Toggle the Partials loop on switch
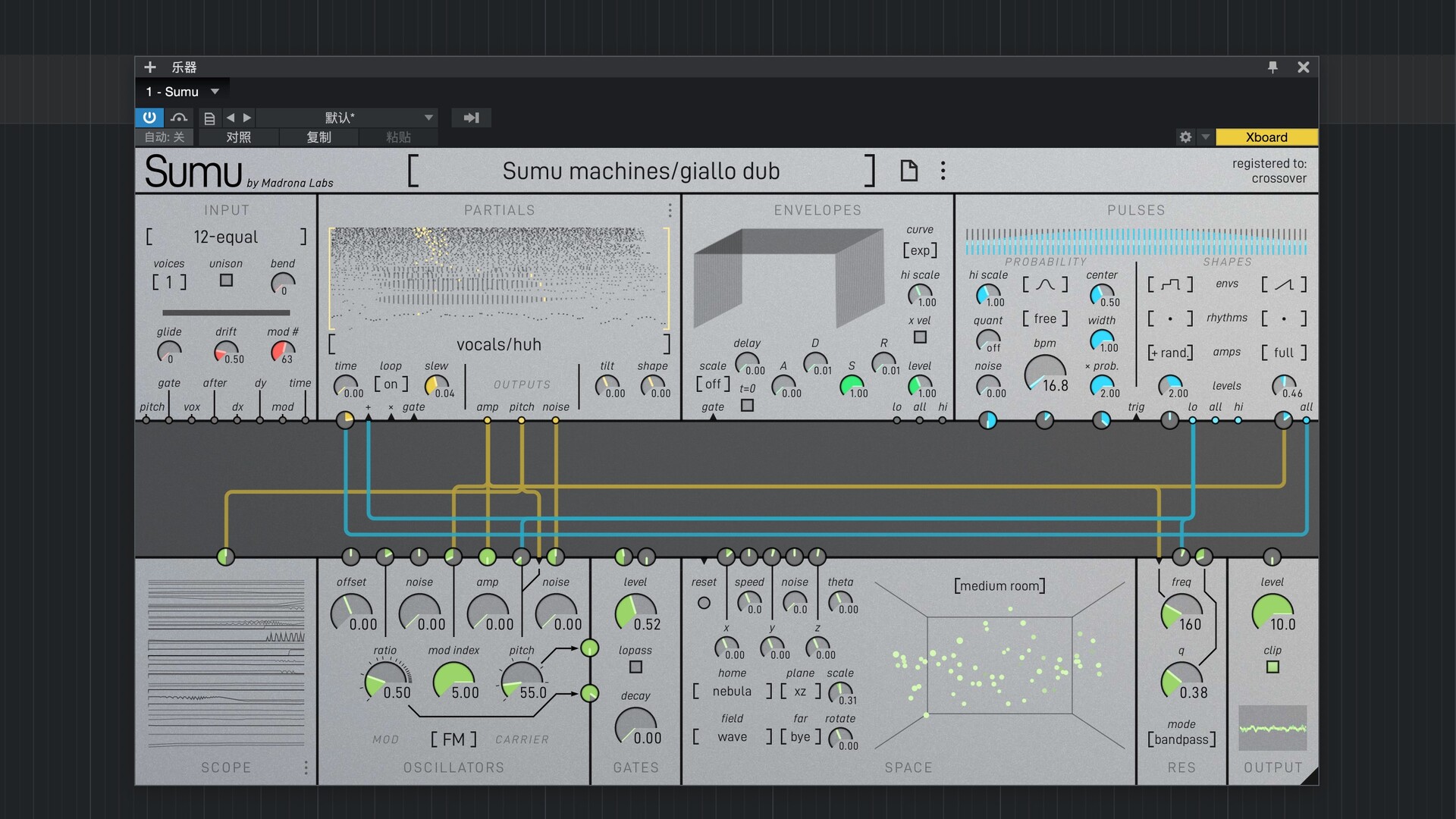The height and width of the screenshot is (819, 1456). (391, 384)
